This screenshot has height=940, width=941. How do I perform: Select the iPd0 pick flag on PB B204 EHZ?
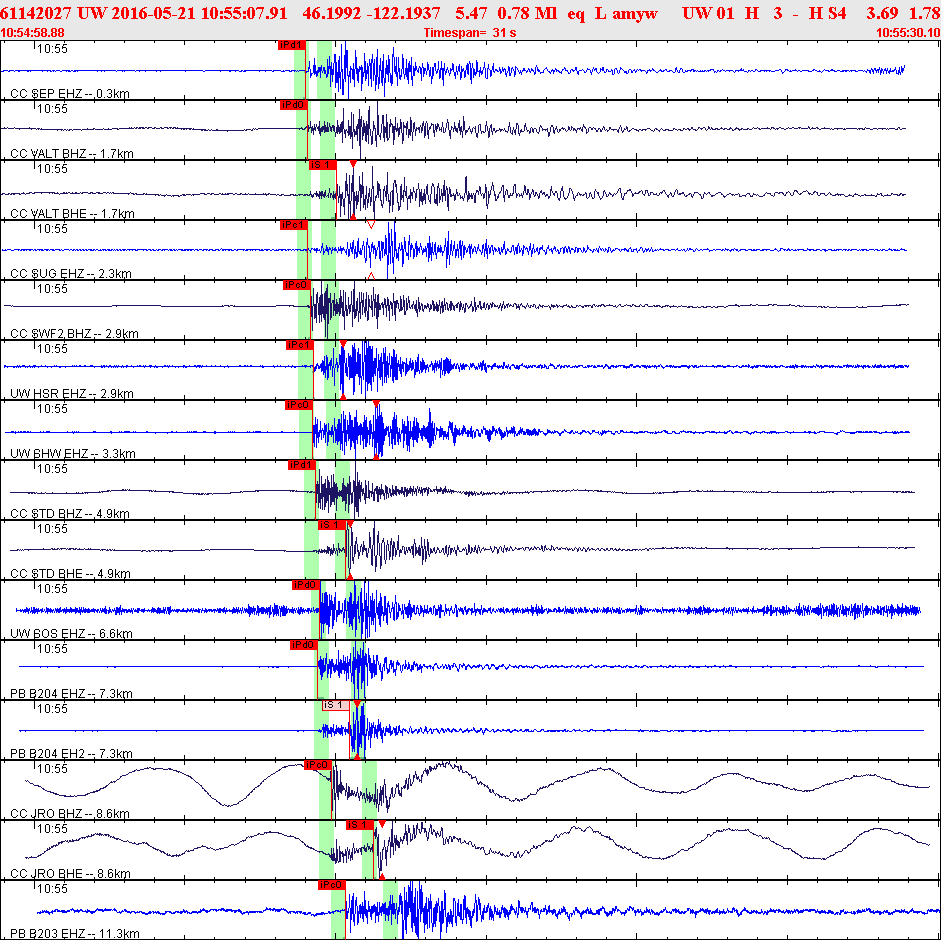pos(303,645)
